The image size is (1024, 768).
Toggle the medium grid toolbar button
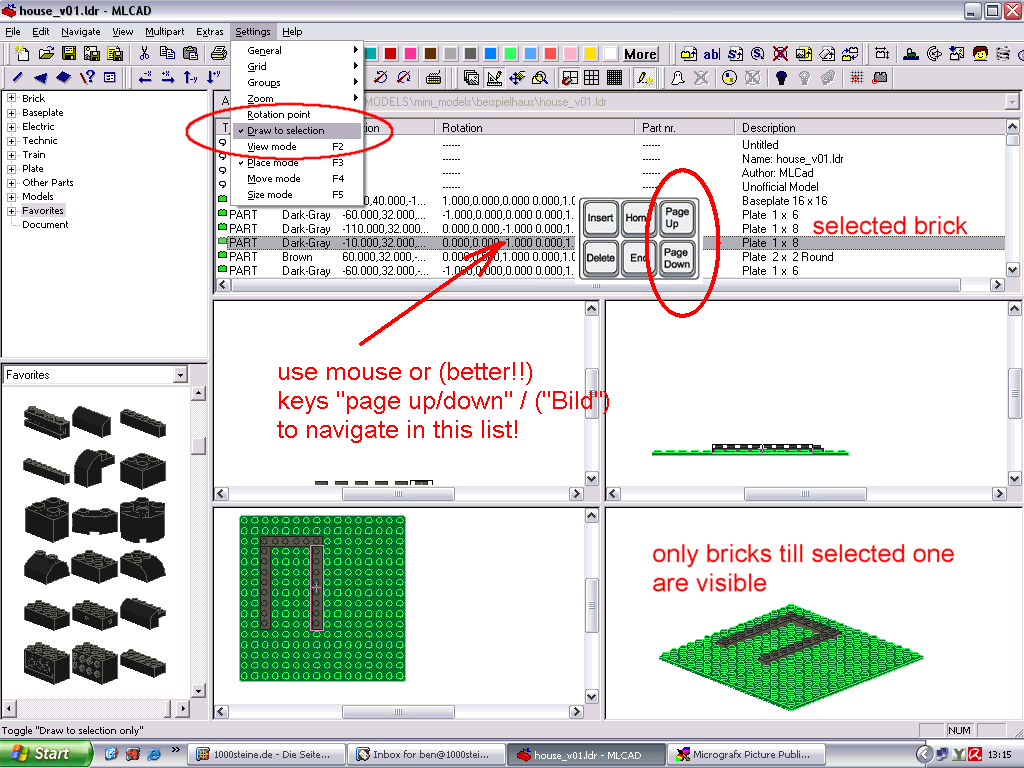(x=592, y=78)
